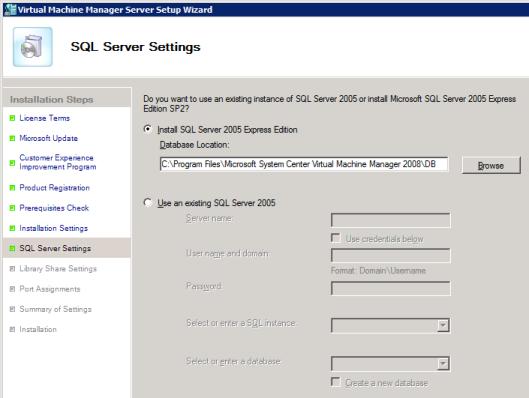Go to the Installation Settings step

tap(54, 228)
